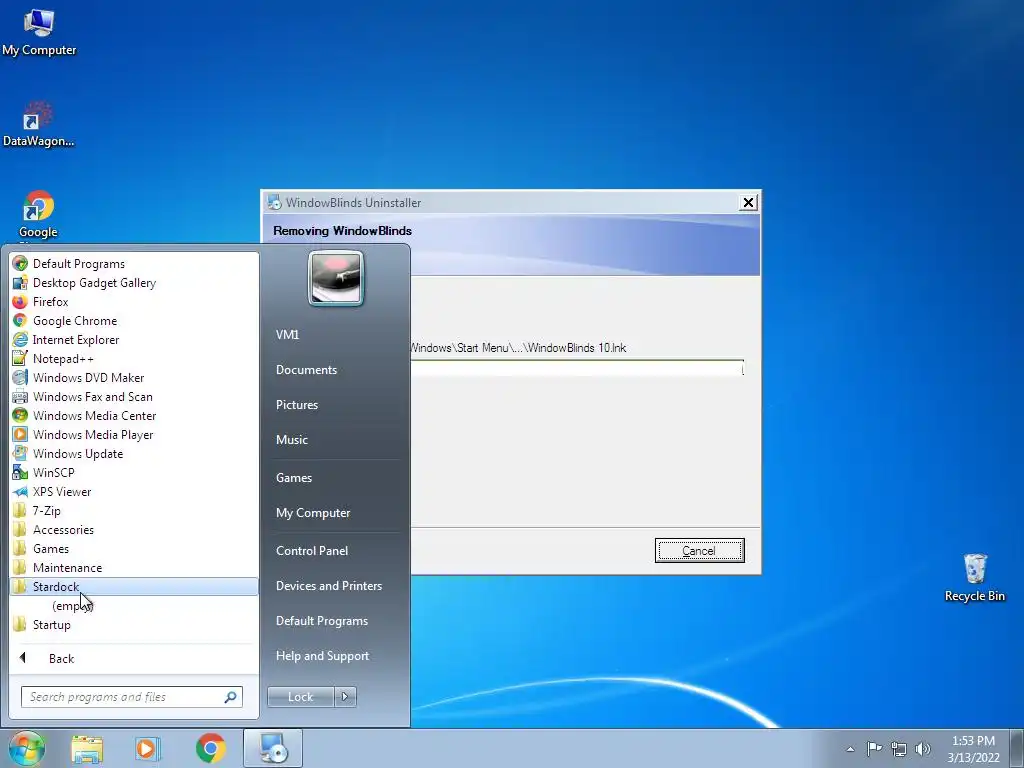Screen dimensions: 1024x768
Task: Launch Notepad++
Action: (x=134, y=359)
